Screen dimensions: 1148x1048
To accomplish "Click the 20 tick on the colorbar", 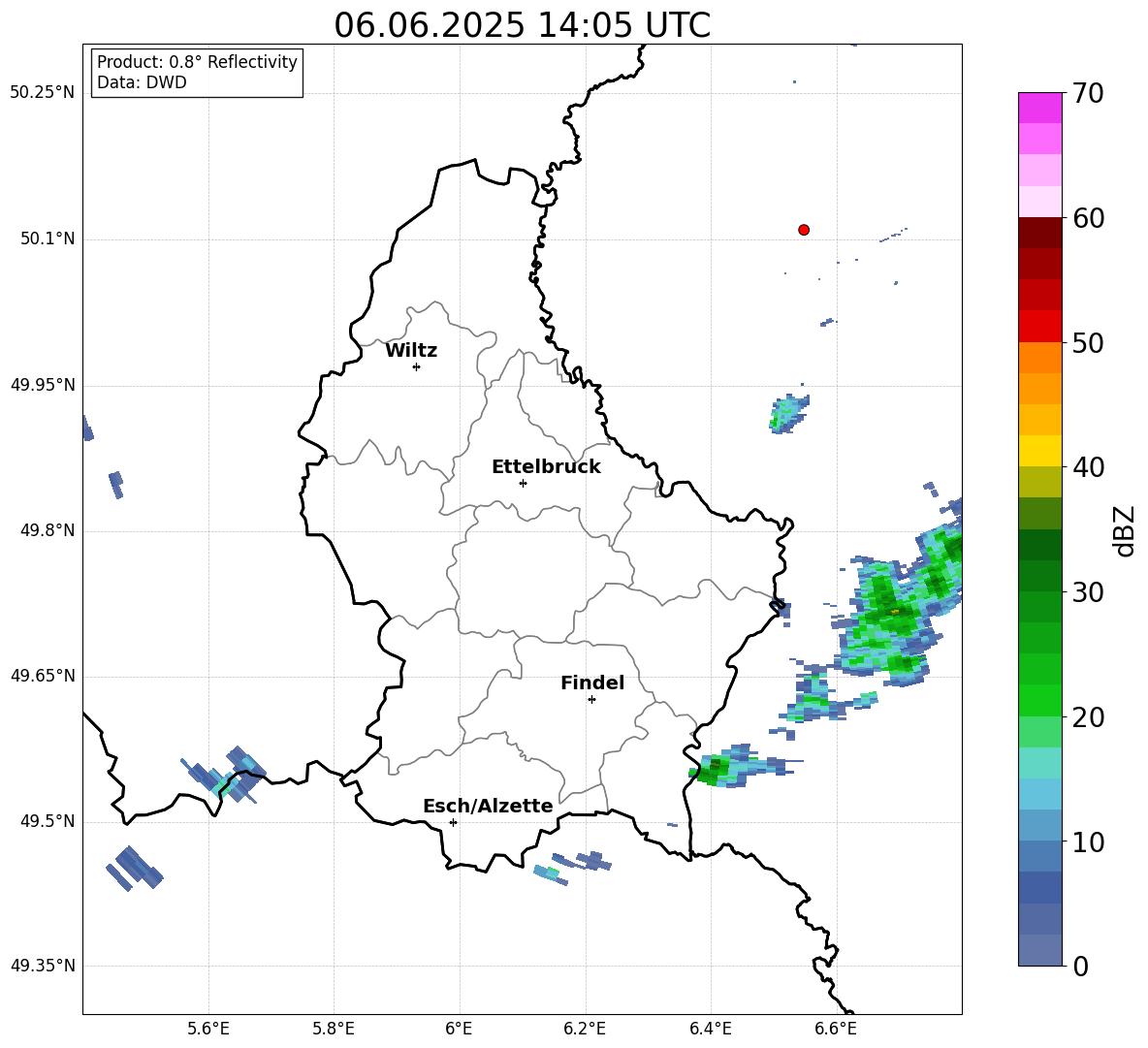I will 1087,717.
